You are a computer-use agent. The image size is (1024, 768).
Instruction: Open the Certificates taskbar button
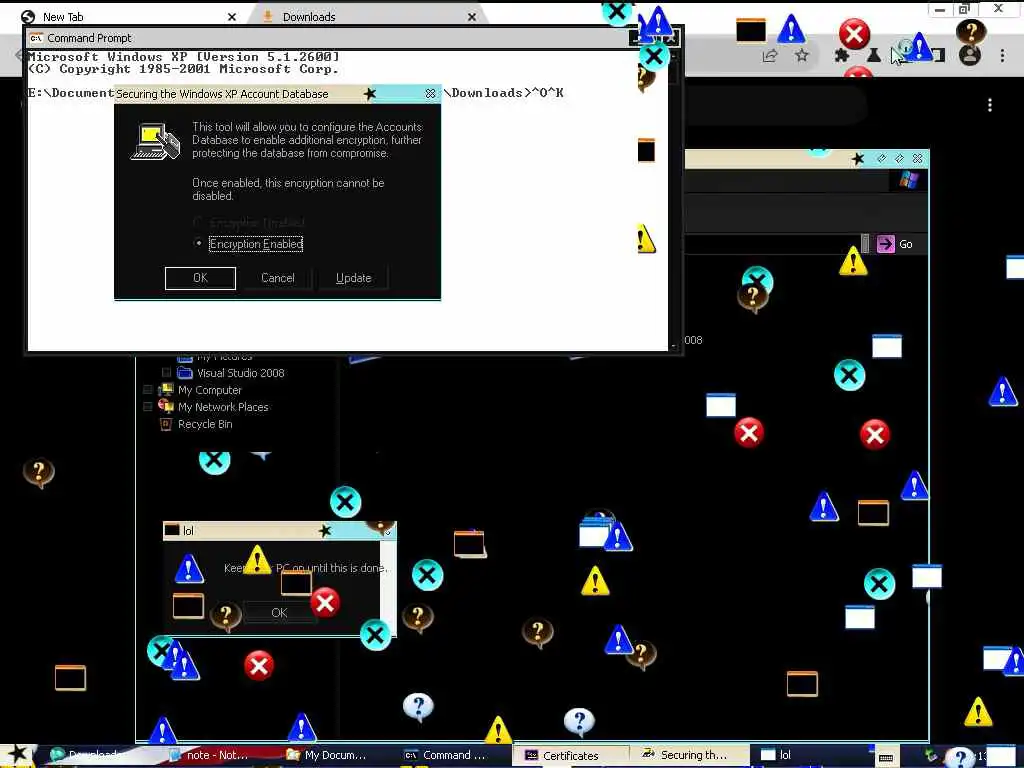pyautogui.click(x=570, y=756)
